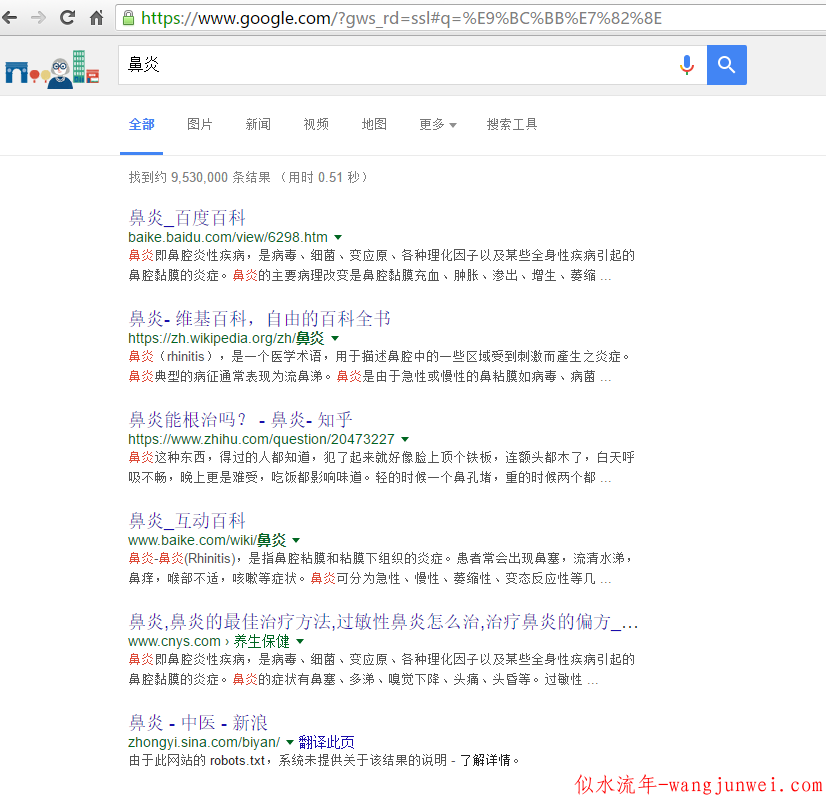
Task: Click the 找到约 9,530,000 条结果 stats text
Action: [x=200, y=177]
